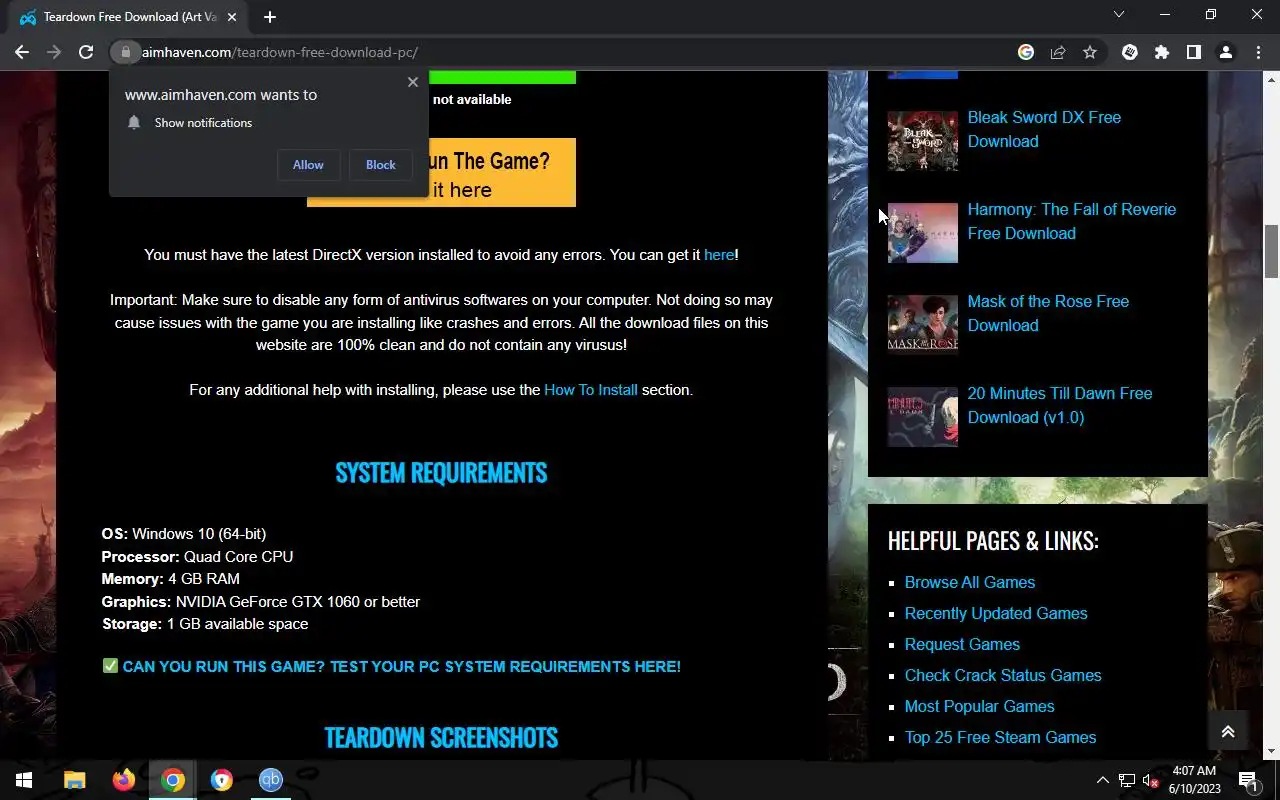1280x800 pixels.
Task: Open Google icon in the address bar
Action: point(1026,52)
